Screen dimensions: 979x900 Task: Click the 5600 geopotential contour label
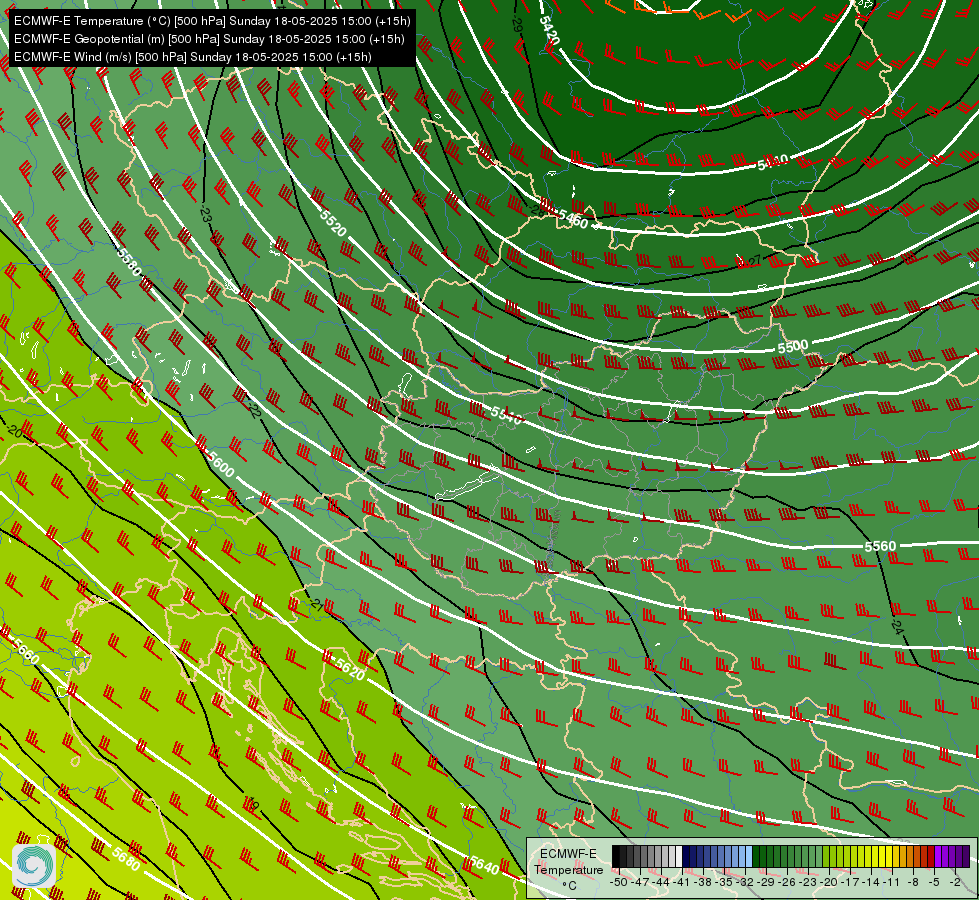click(221, 464)
